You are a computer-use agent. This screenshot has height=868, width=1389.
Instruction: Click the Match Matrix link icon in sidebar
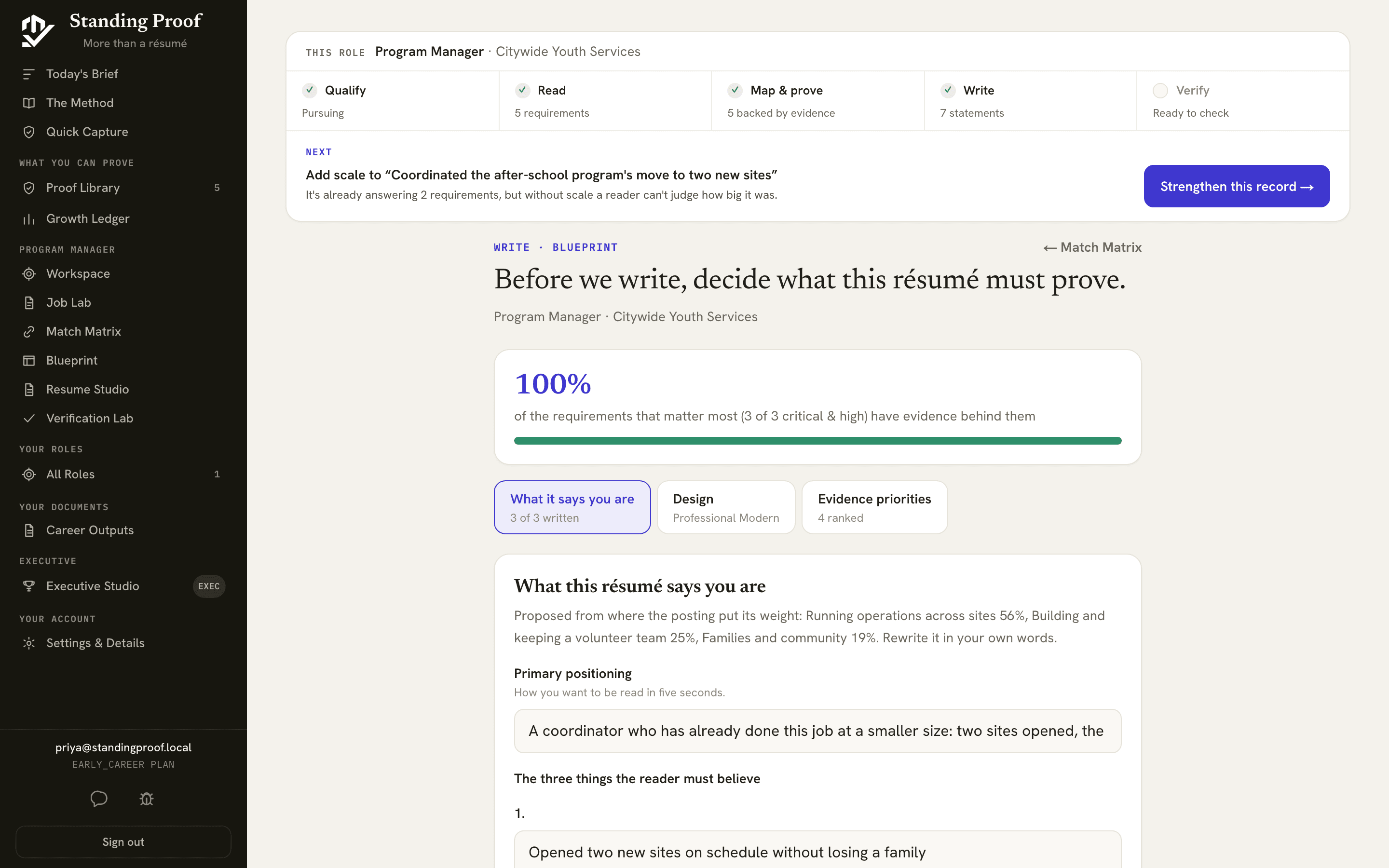coord(29,332)
